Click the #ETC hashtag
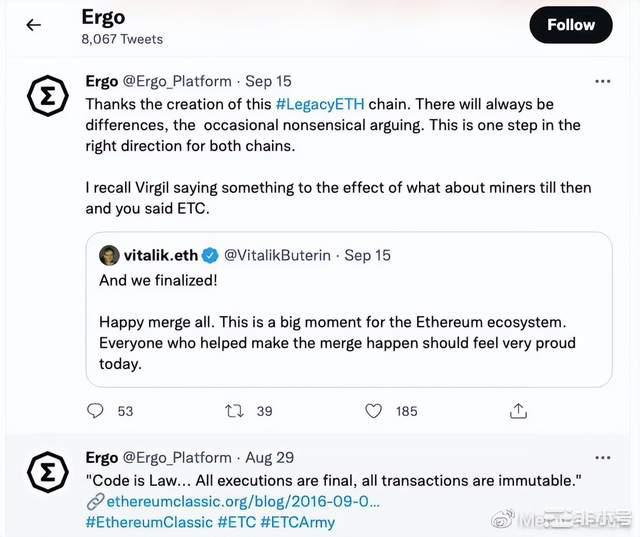 click(236, 522)
